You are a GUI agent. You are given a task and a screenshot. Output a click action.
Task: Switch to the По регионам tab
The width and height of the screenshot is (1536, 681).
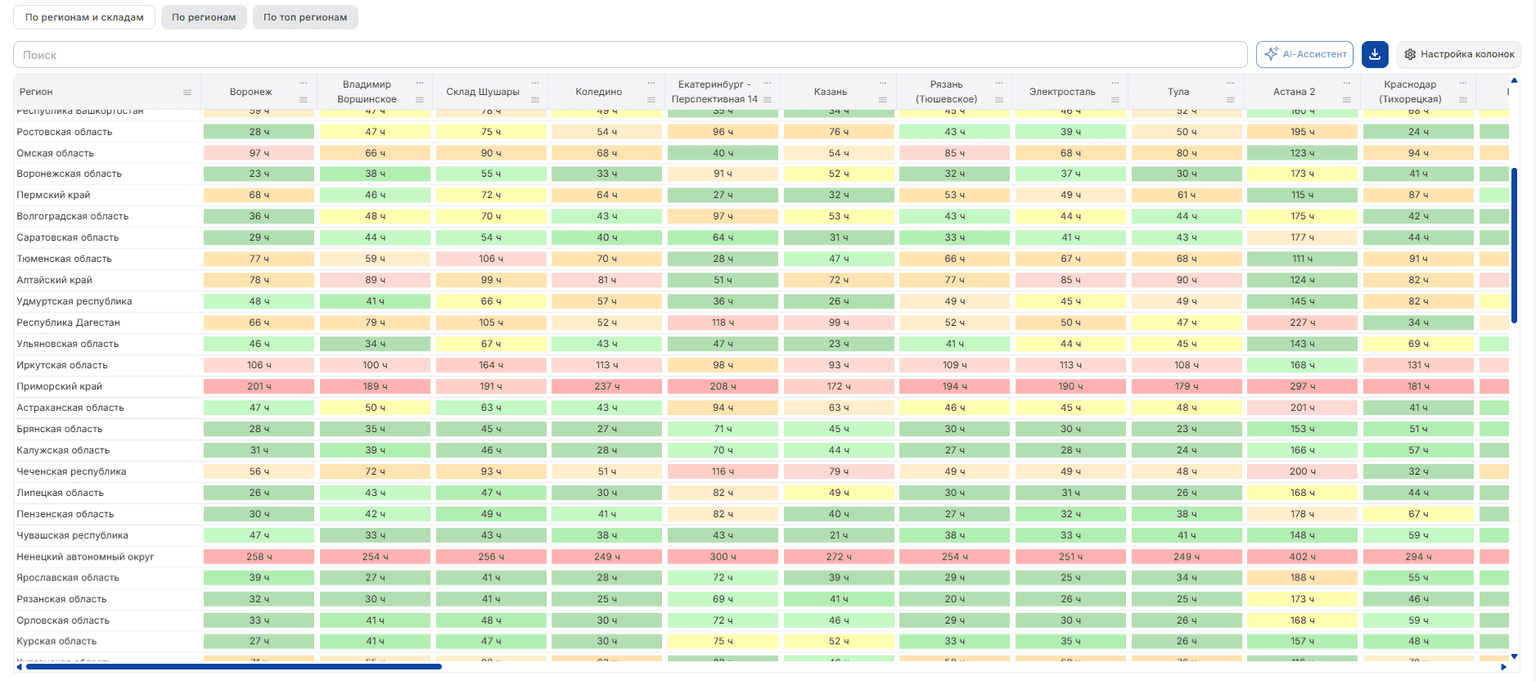tap(204, 17)
